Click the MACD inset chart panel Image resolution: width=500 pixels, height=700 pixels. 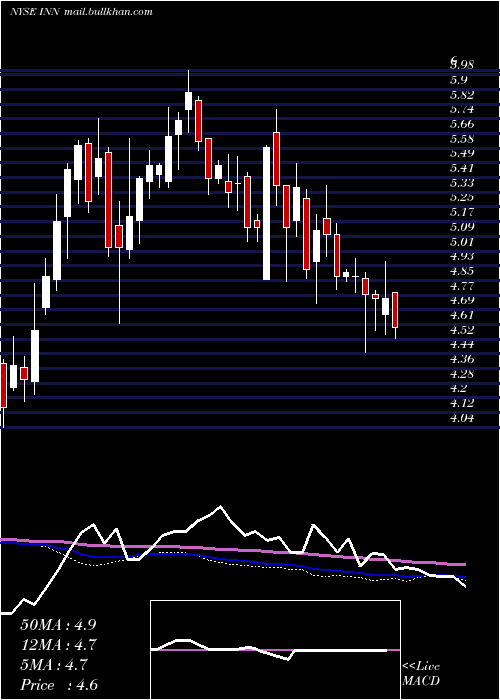click(275, 650)
